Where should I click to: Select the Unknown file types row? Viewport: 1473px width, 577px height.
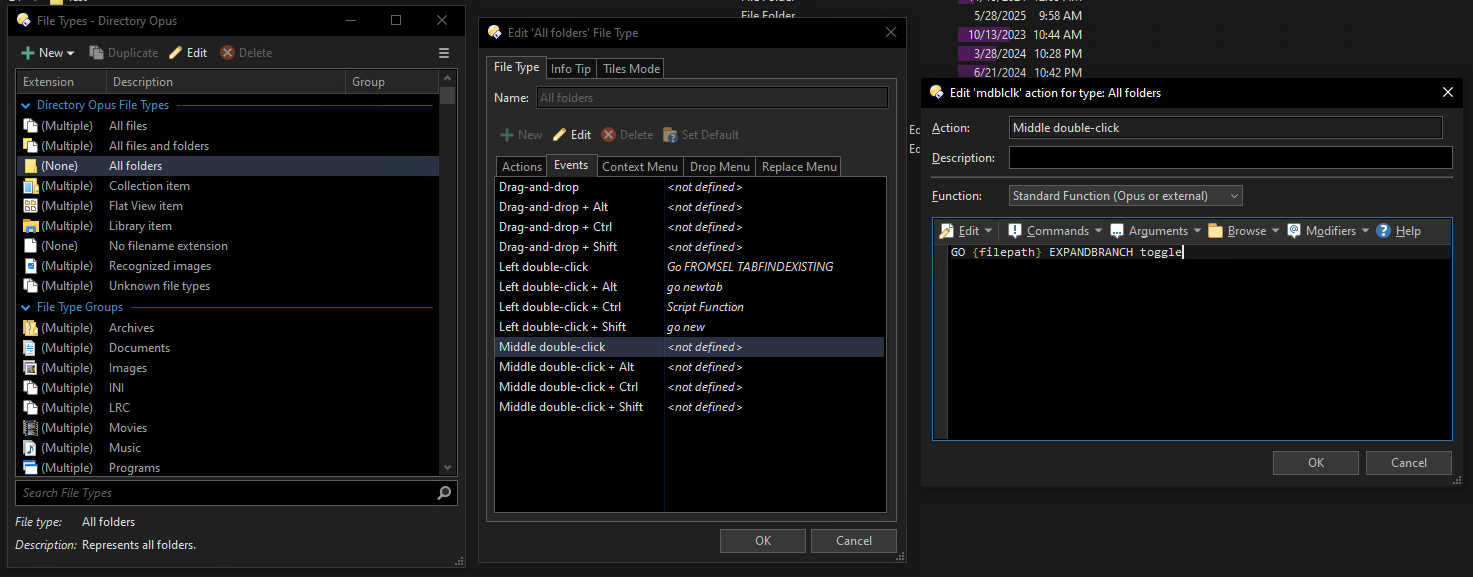(228, 286)
